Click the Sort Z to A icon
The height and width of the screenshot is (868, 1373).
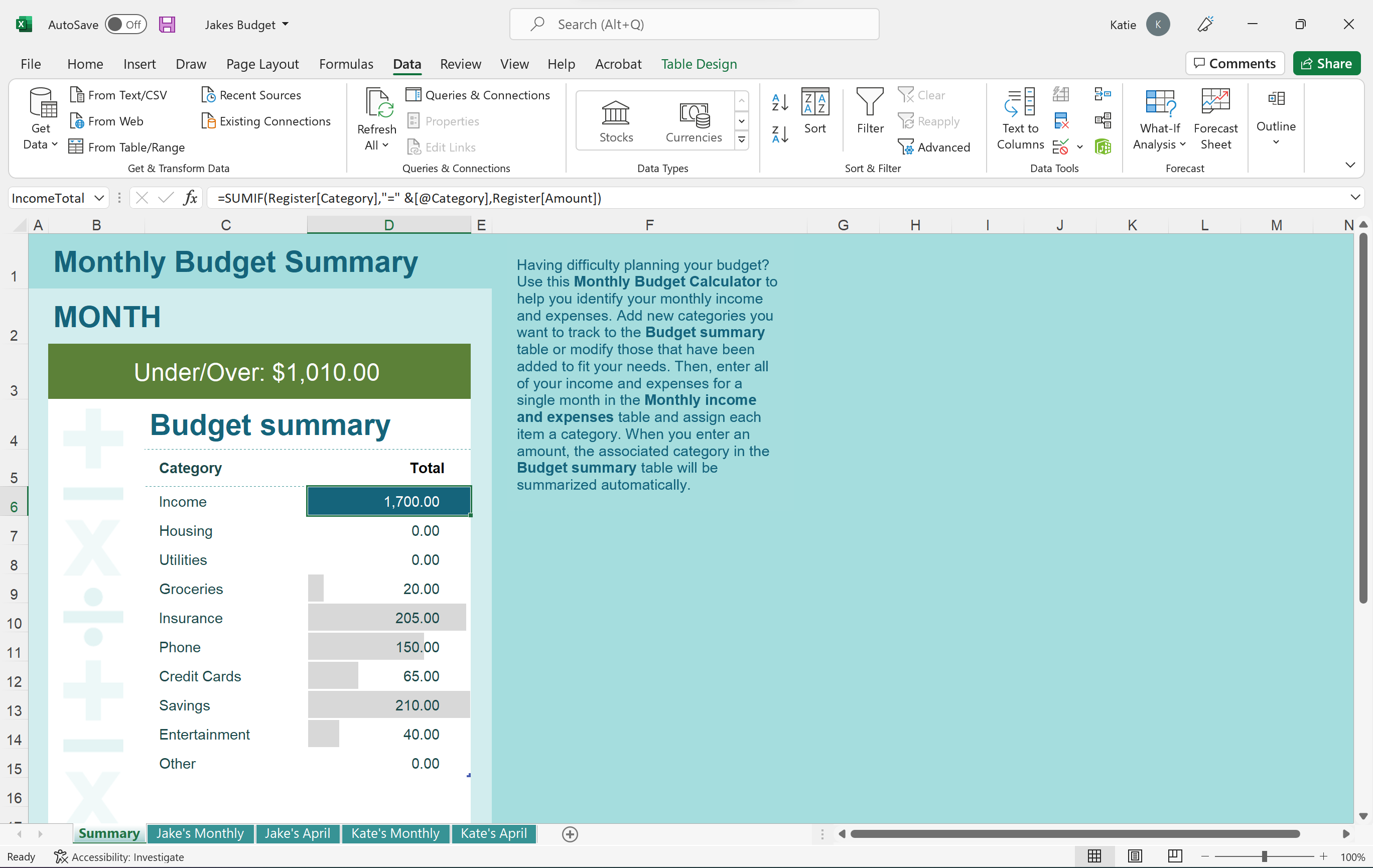779,134
